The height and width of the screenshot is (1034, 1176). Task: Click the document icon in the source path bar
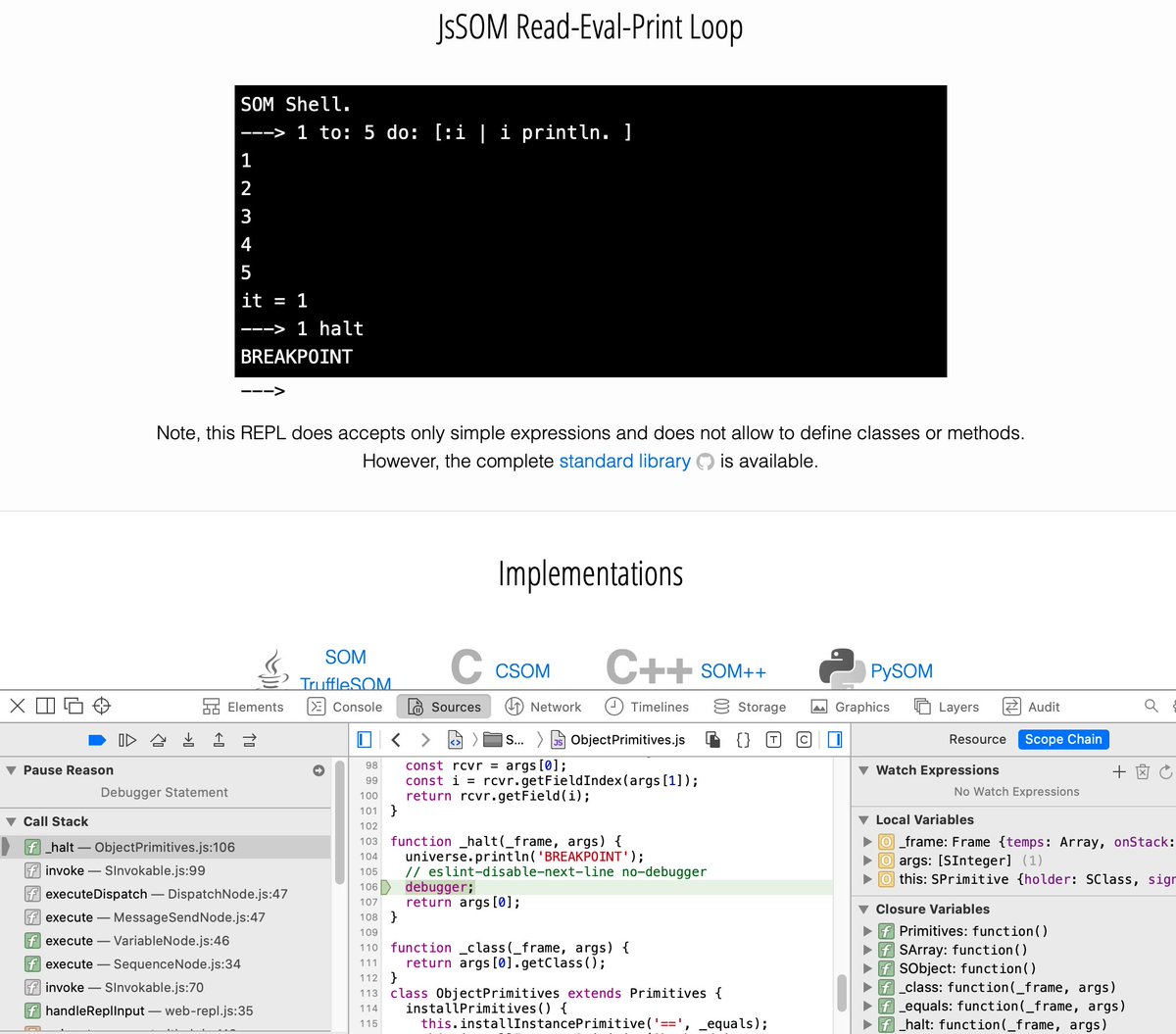pos(456,740)
